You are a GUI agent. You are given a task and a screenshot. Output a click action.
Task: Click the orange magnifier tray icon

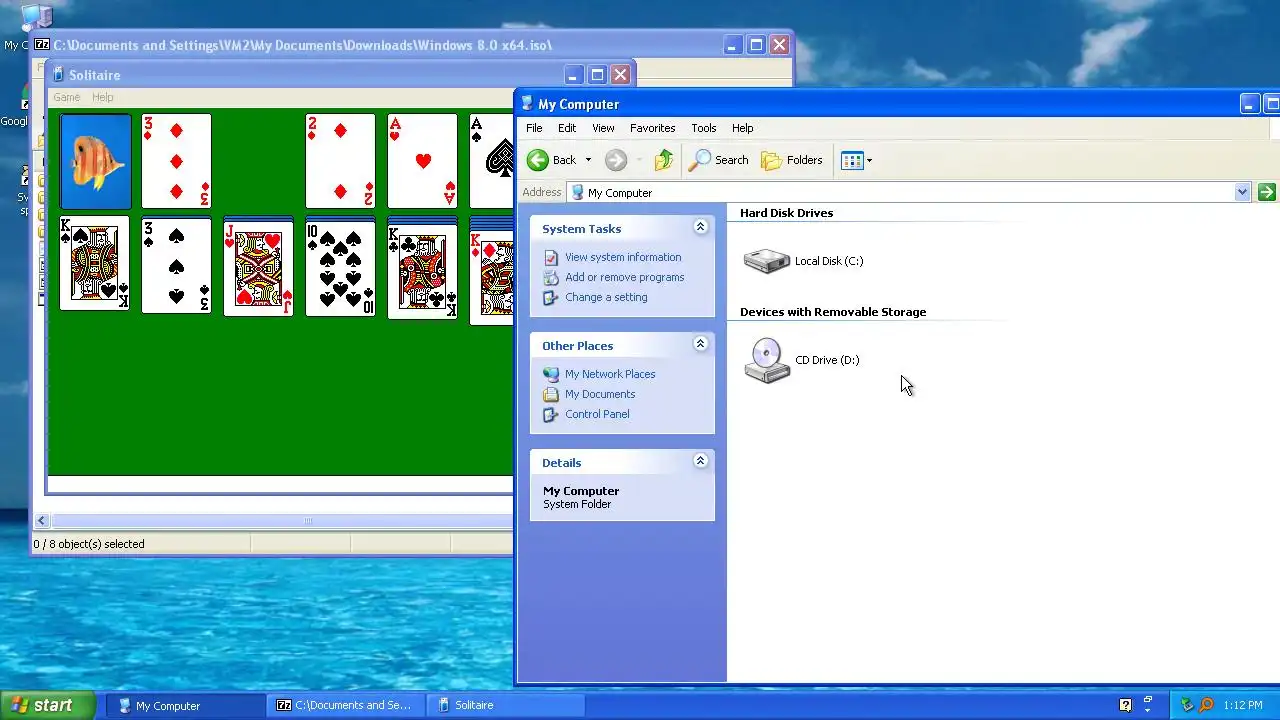(x=1207, y=705)
